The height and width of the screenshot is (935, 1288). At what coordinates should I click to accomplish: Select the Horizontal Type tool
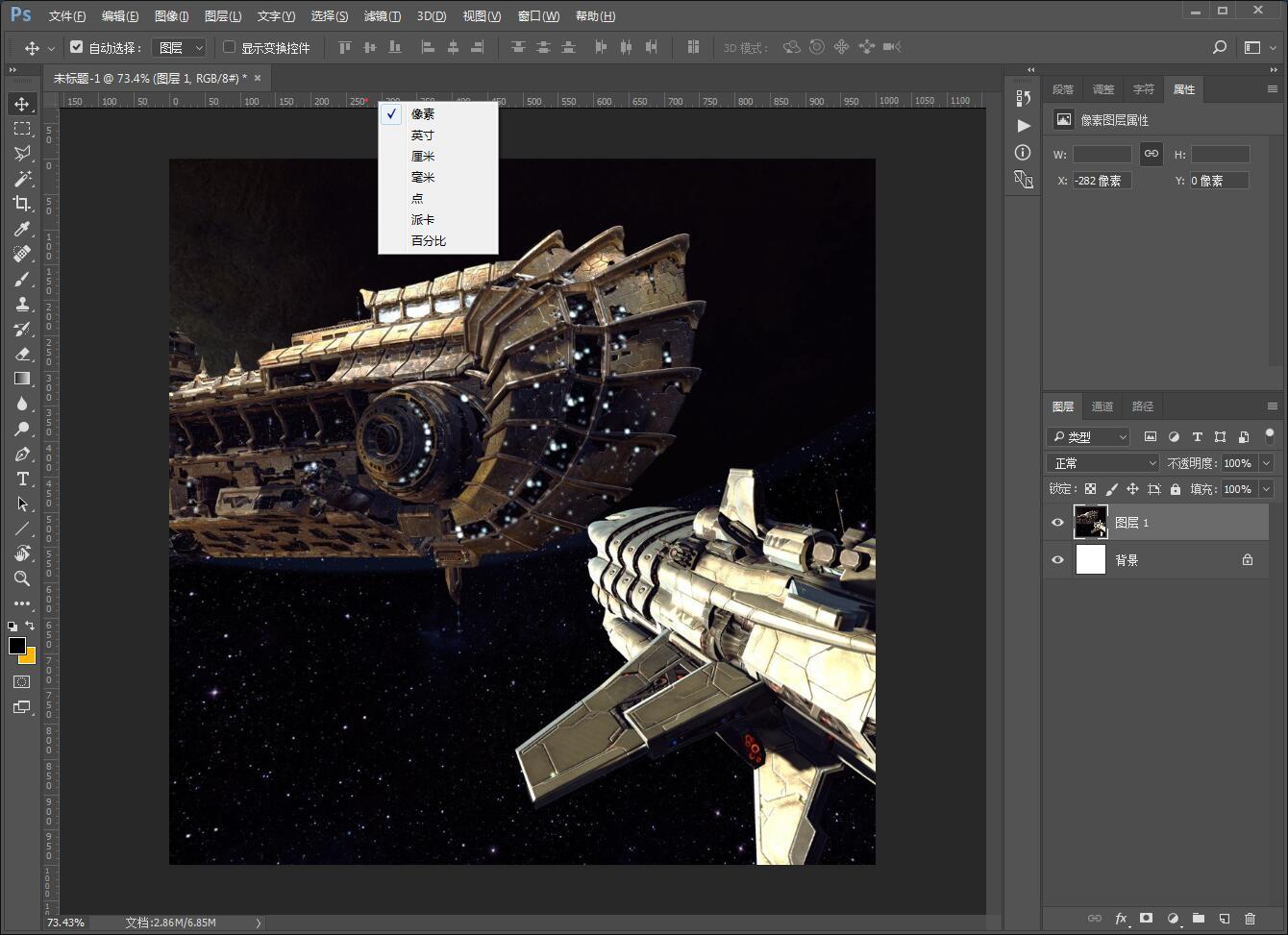coord(21,479)
